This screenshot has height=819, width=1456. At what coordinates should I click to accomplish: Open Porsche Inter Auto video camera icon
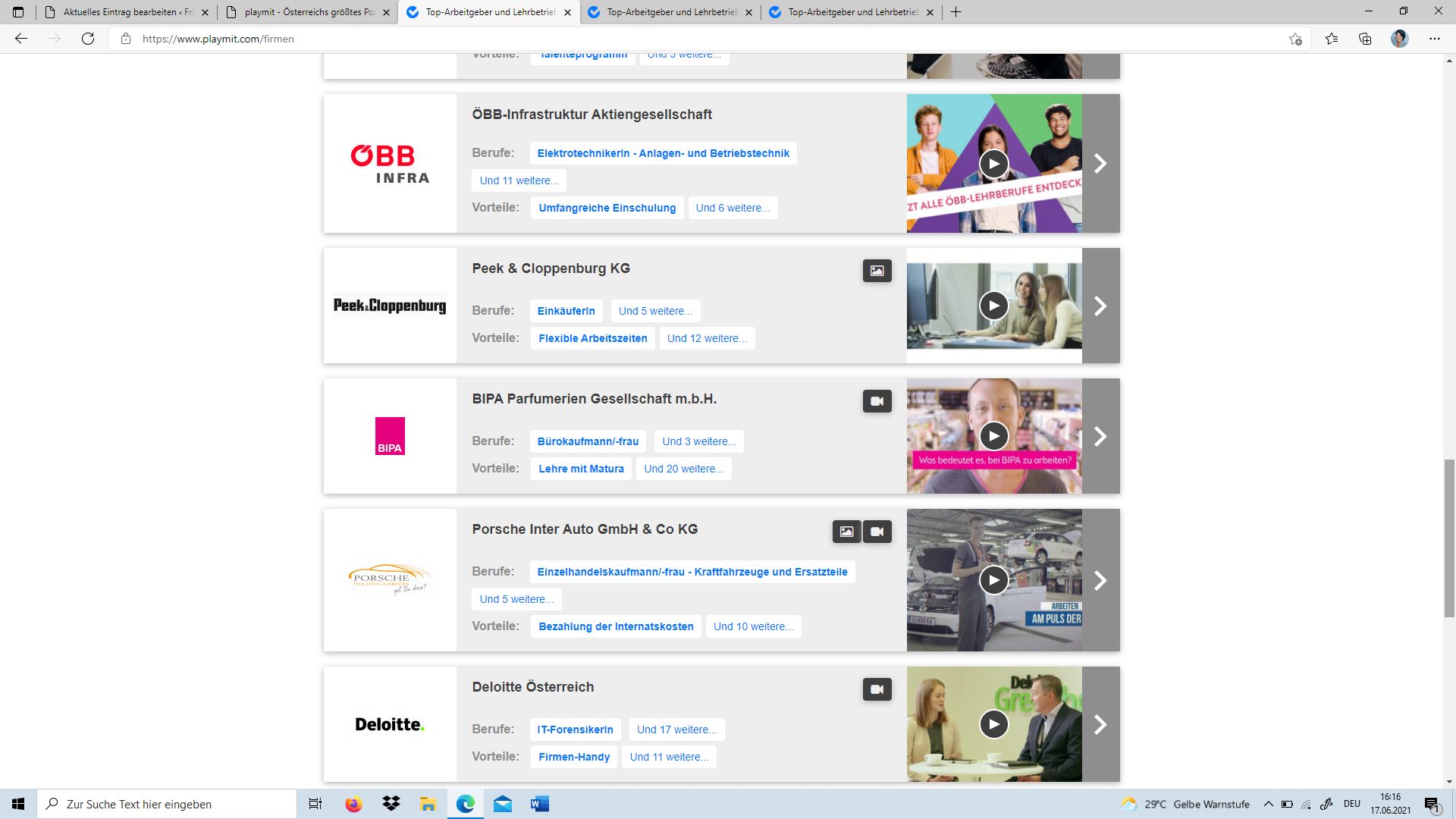(x=877, y=532)
